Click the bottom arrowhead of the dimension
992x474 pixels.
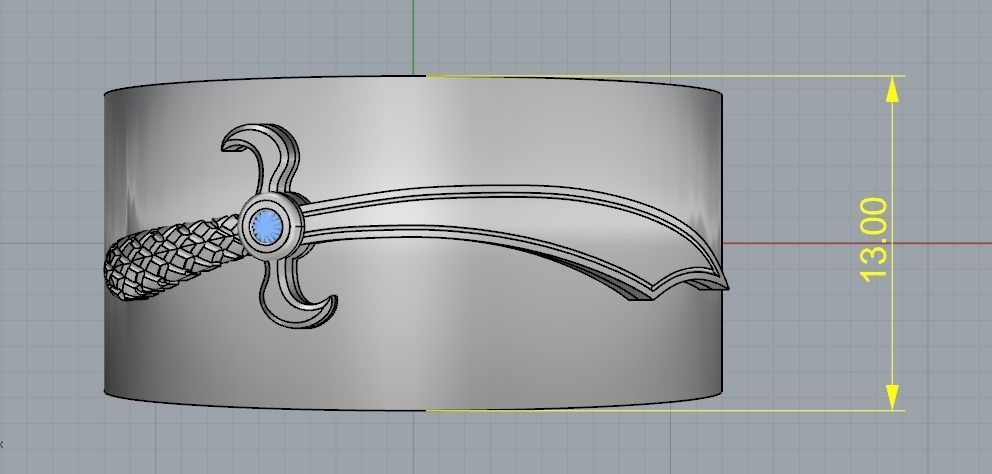click(892, 397)
